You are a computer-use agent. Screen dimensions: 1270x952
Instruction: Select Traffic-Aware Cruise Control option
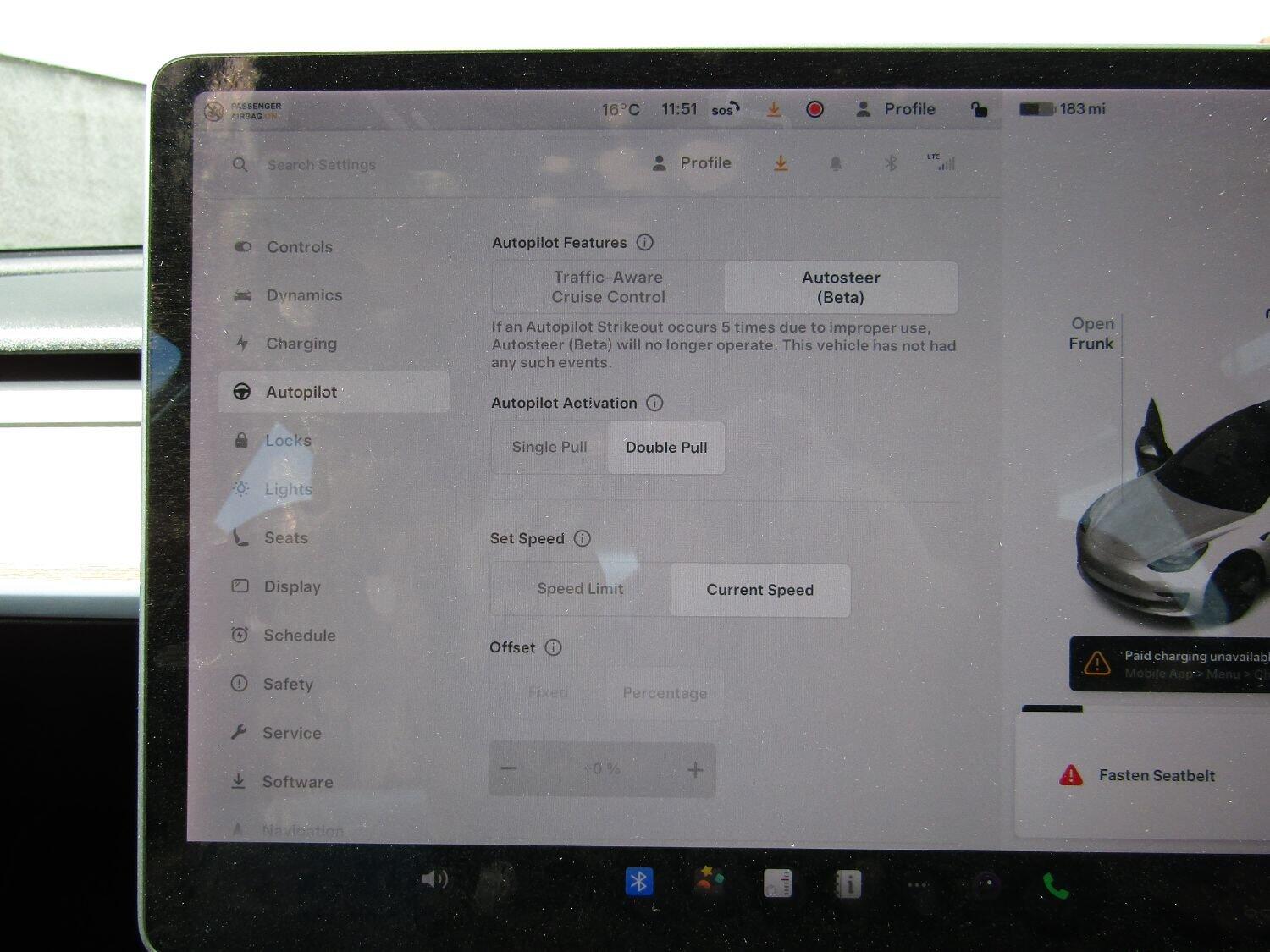[x=608, y=287]
